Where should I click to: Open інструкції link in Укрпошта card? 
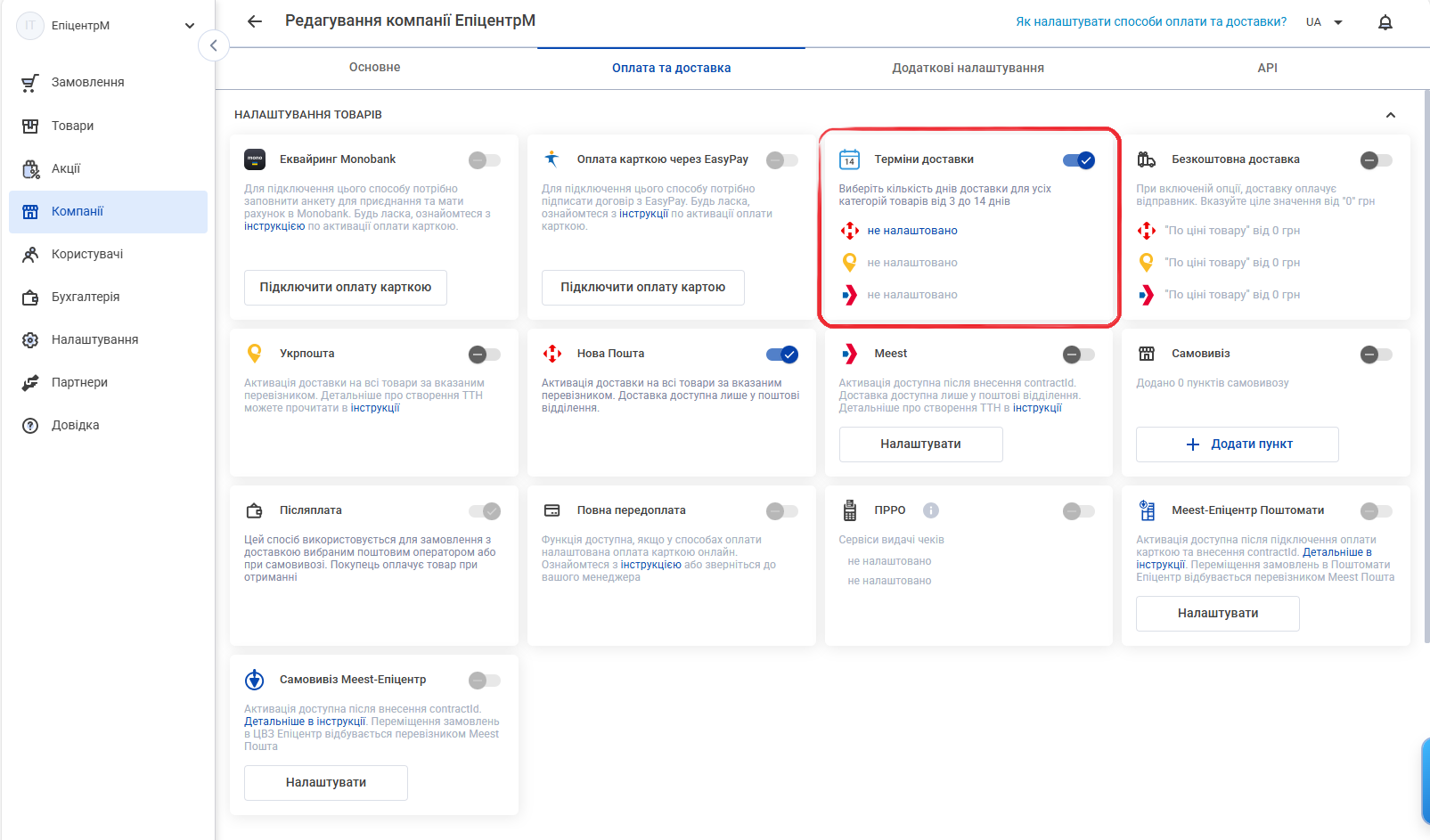(375, 408)
